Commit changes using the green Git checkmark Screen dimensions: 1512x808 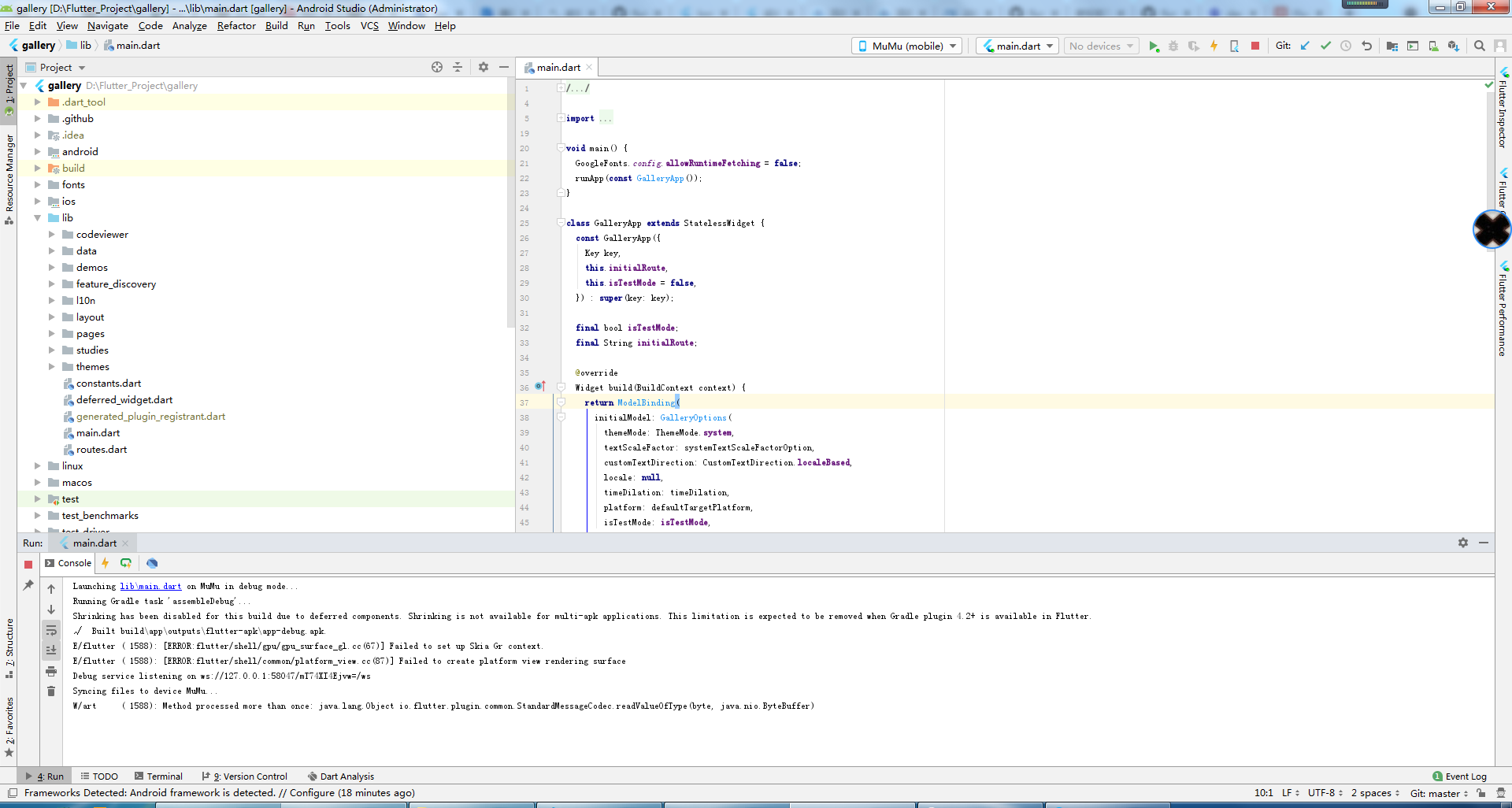tap(1325, 46)
